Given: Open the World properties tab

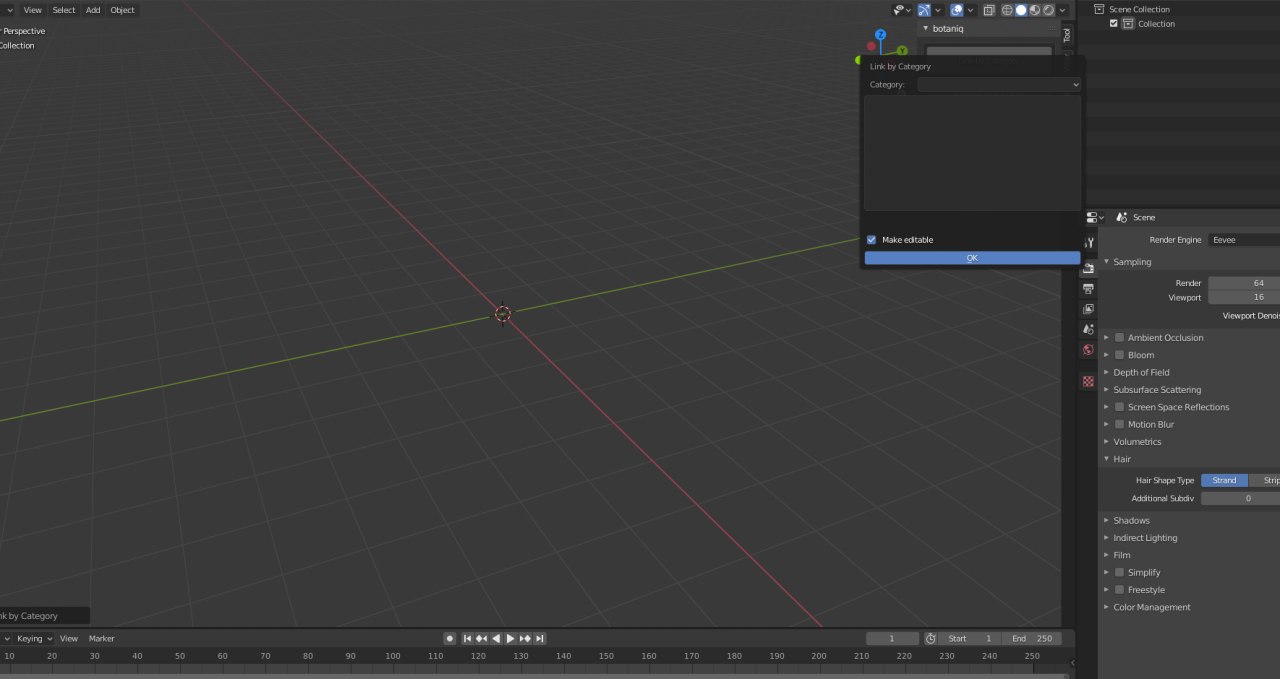Looking at the screenshot, I should click(1088, 350).
